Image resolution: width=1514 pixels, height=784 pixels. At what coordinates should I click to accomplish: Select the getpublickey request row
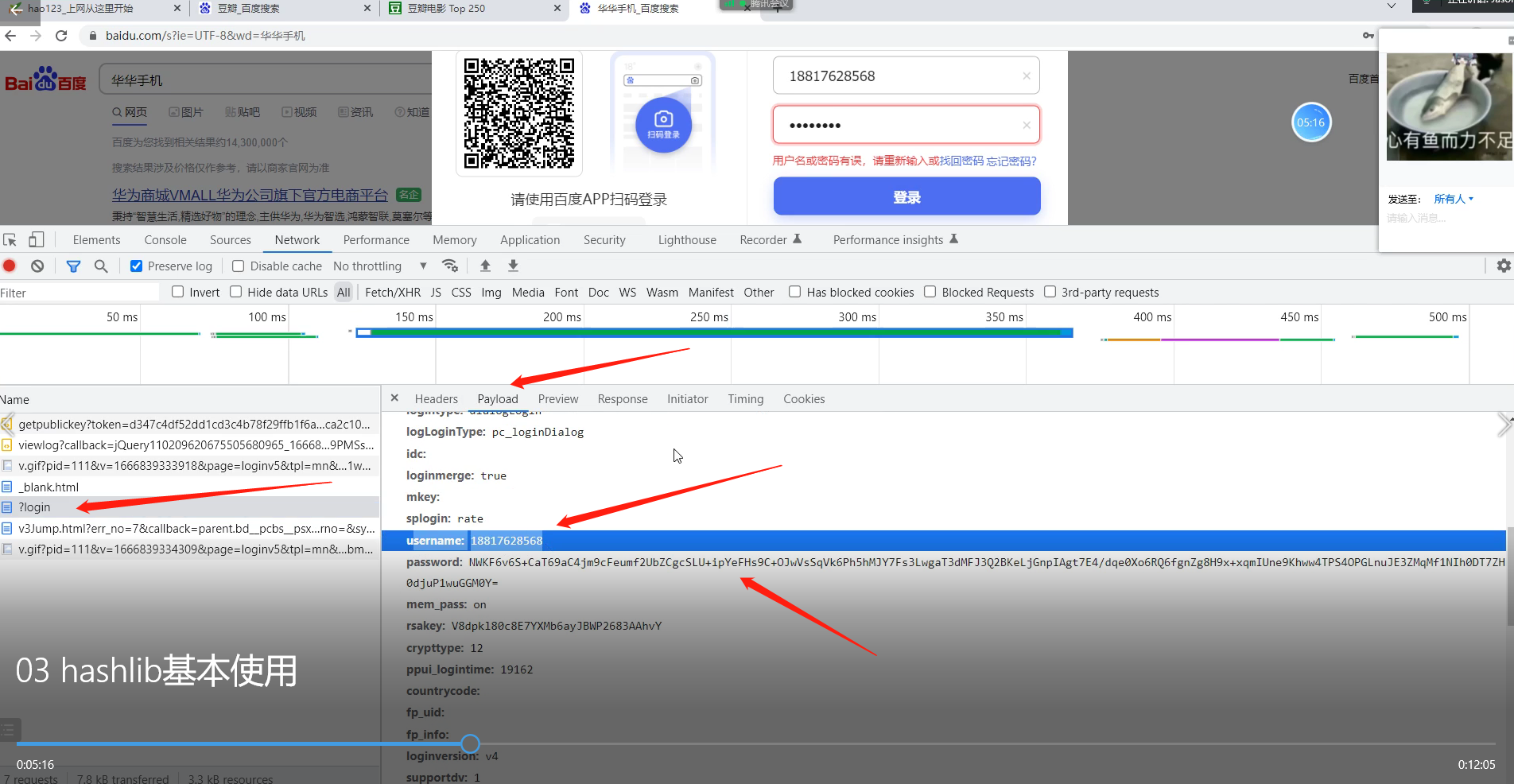189,424
